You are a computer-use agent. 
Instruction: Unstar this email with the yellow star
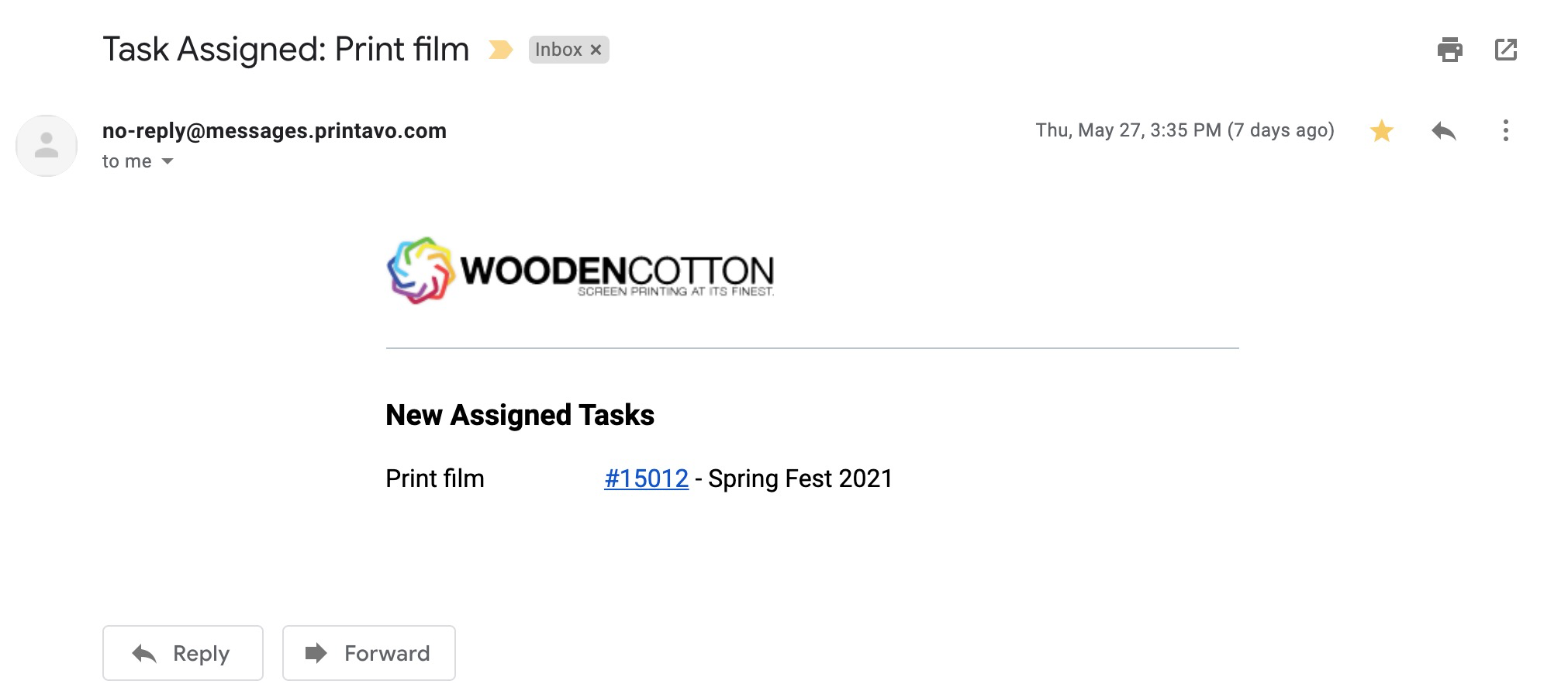1381,130
